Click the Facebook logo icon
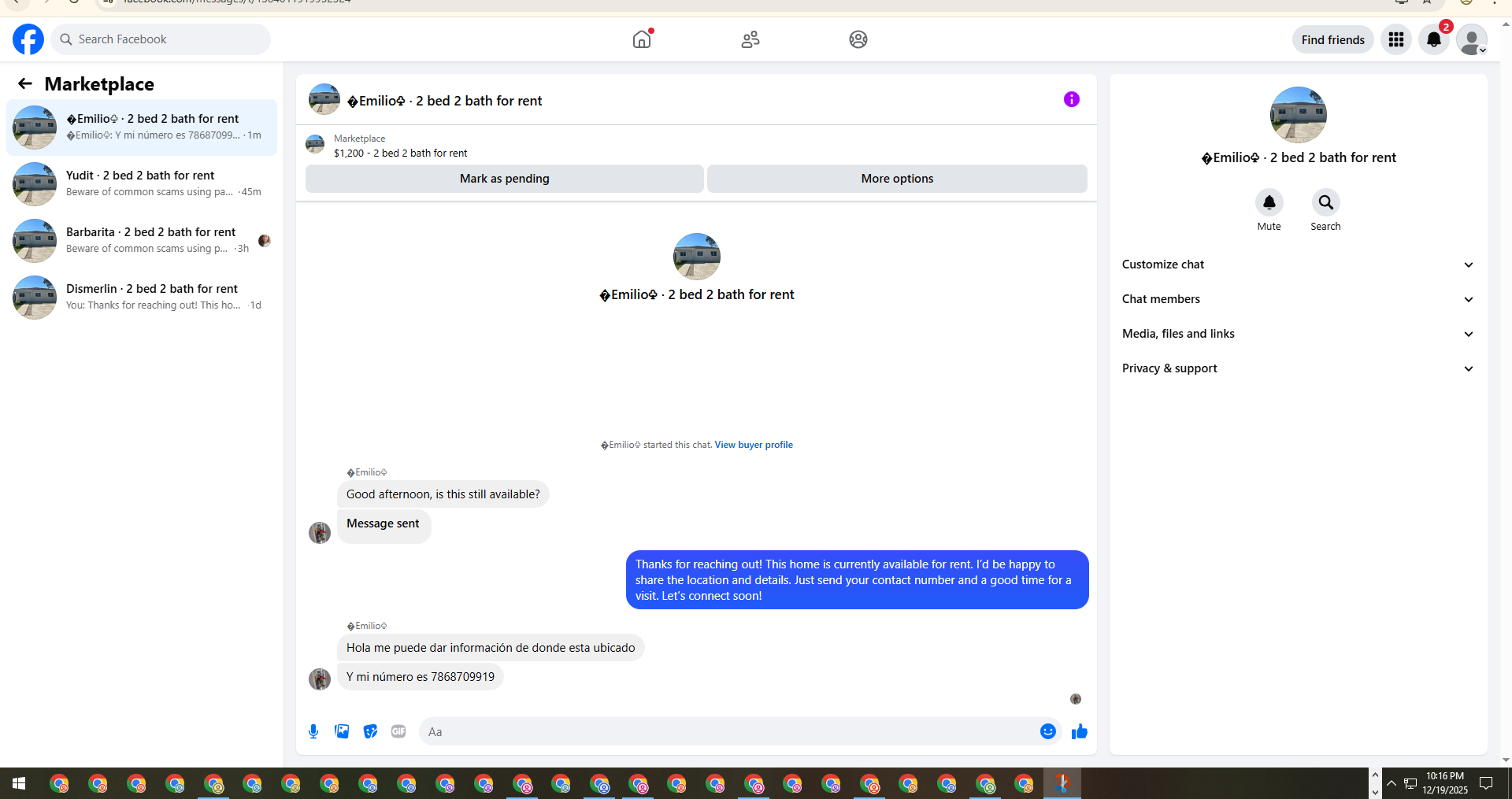 coord(28,39)
